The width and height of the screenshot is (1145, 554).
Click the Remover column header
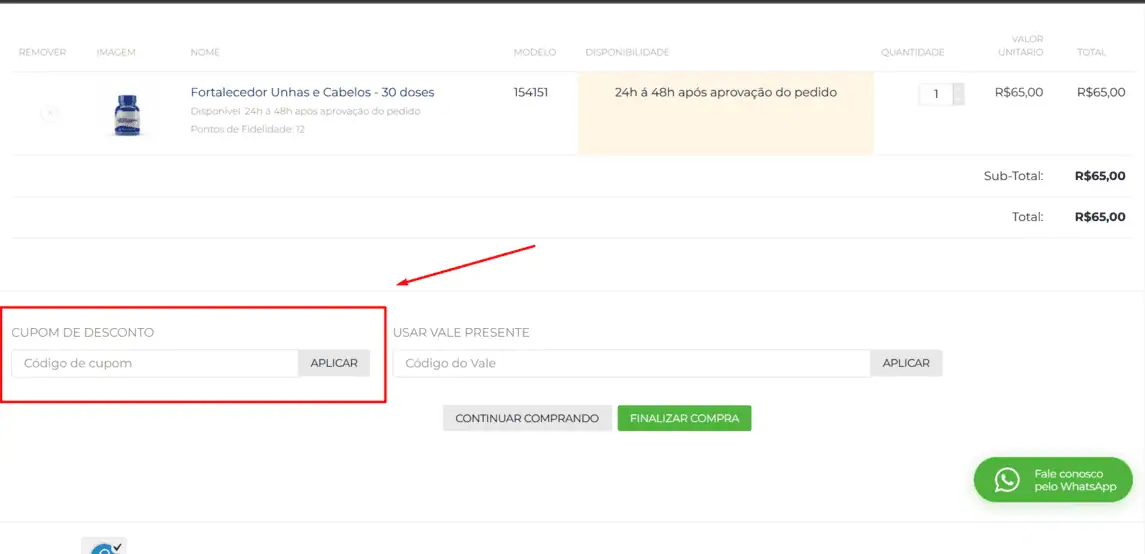(x=42, y=52)
